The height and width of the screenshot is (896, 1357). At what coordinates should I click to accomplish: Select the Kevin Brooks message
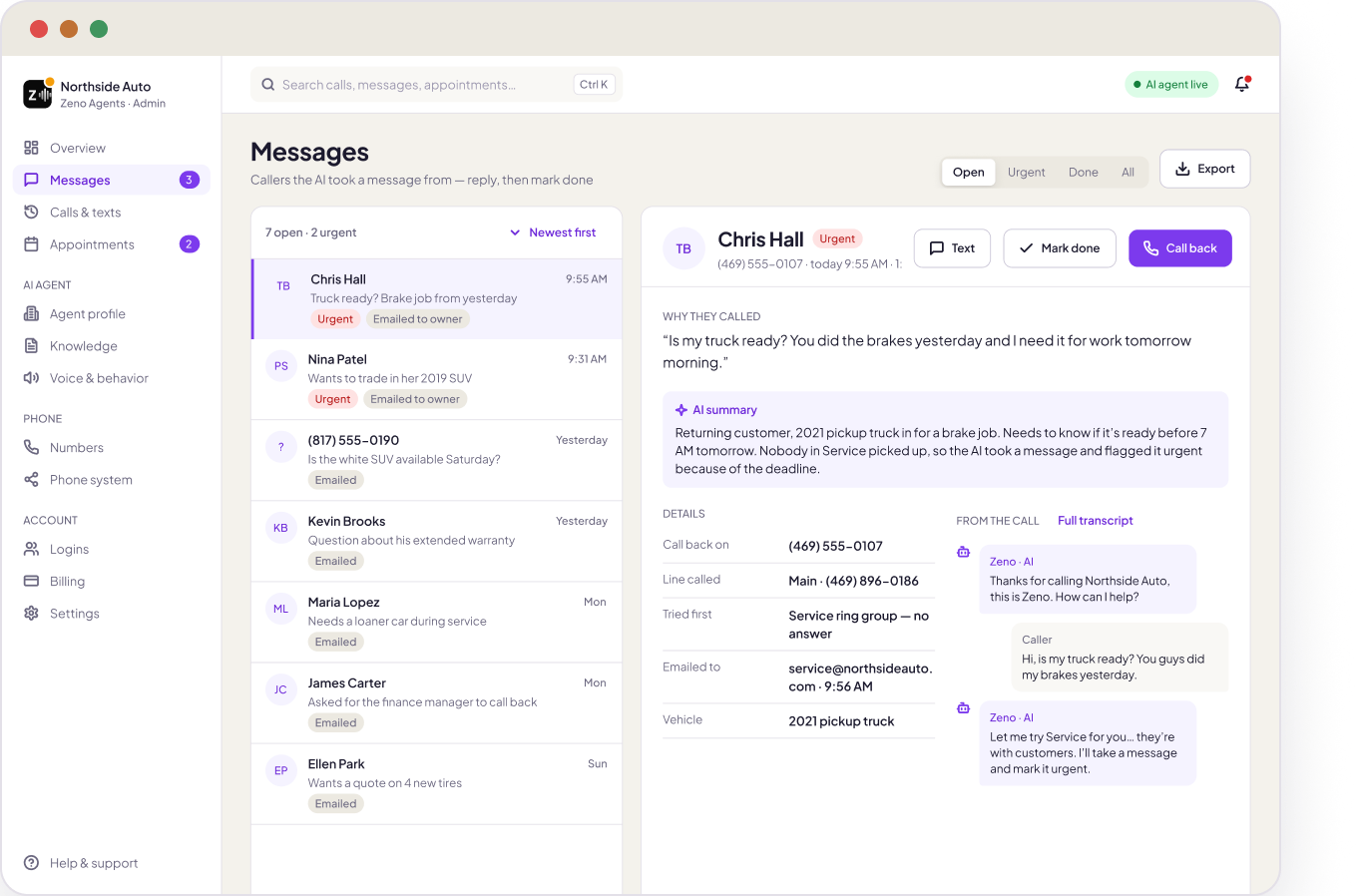click(x=436, y=541)
